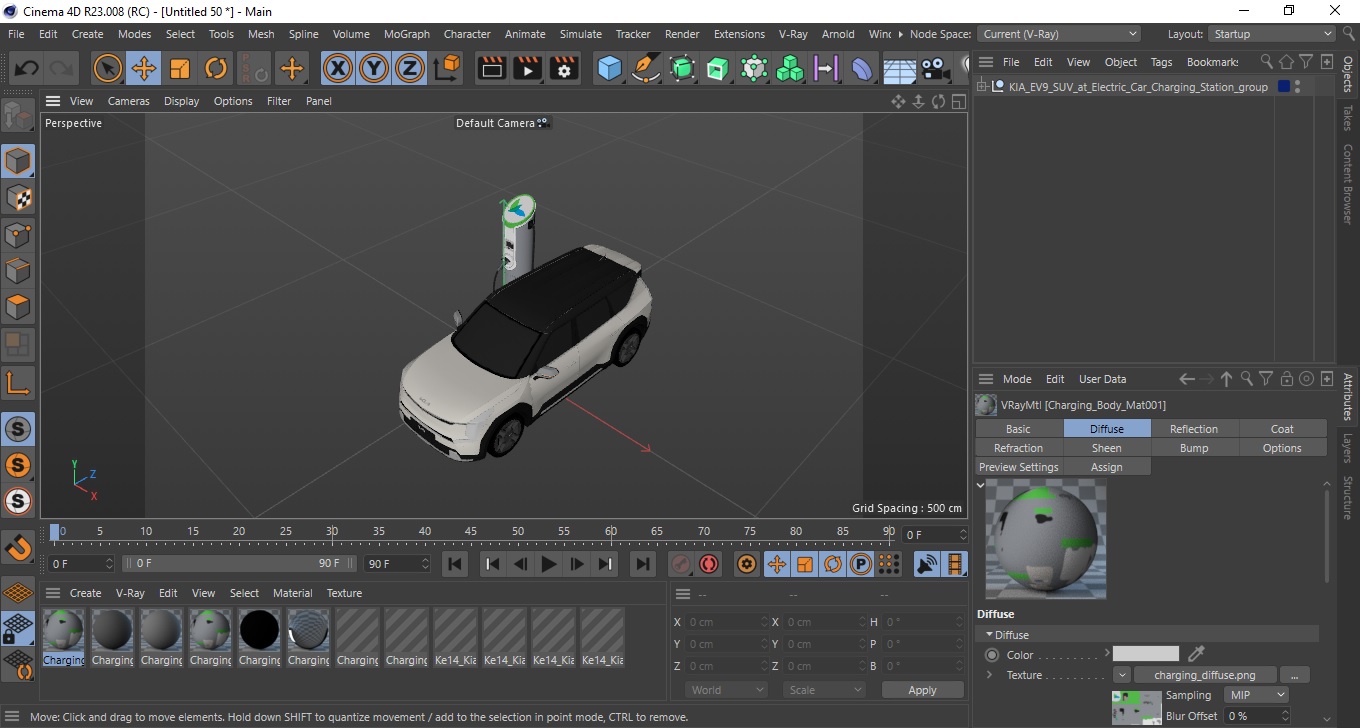Click the Diffuse Color swatch
The width and height of the screenshot is (1360, 728).
coord(1146,654)
